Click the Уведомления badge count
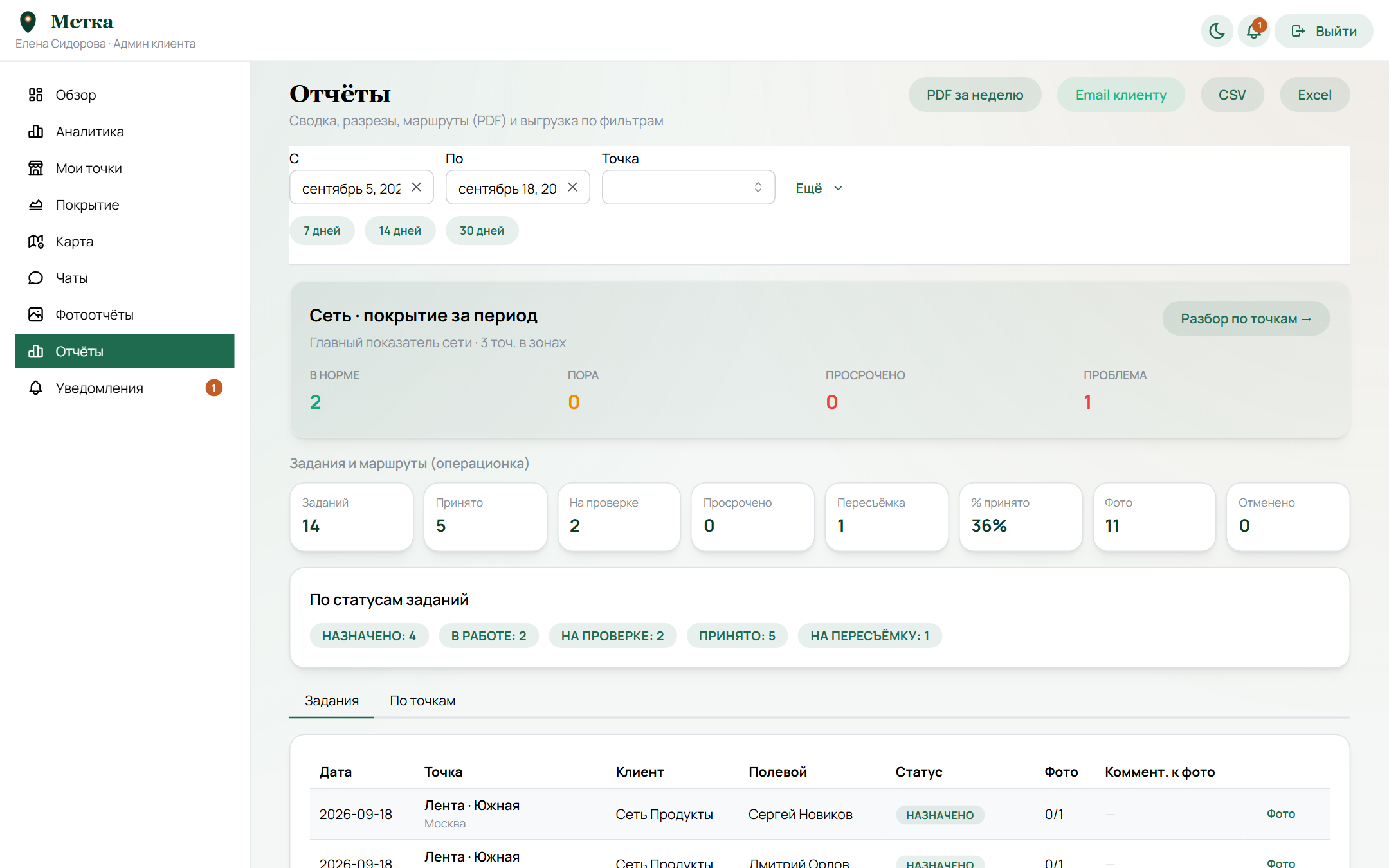This screenshot has width=1389, height=868. (214, 388)
